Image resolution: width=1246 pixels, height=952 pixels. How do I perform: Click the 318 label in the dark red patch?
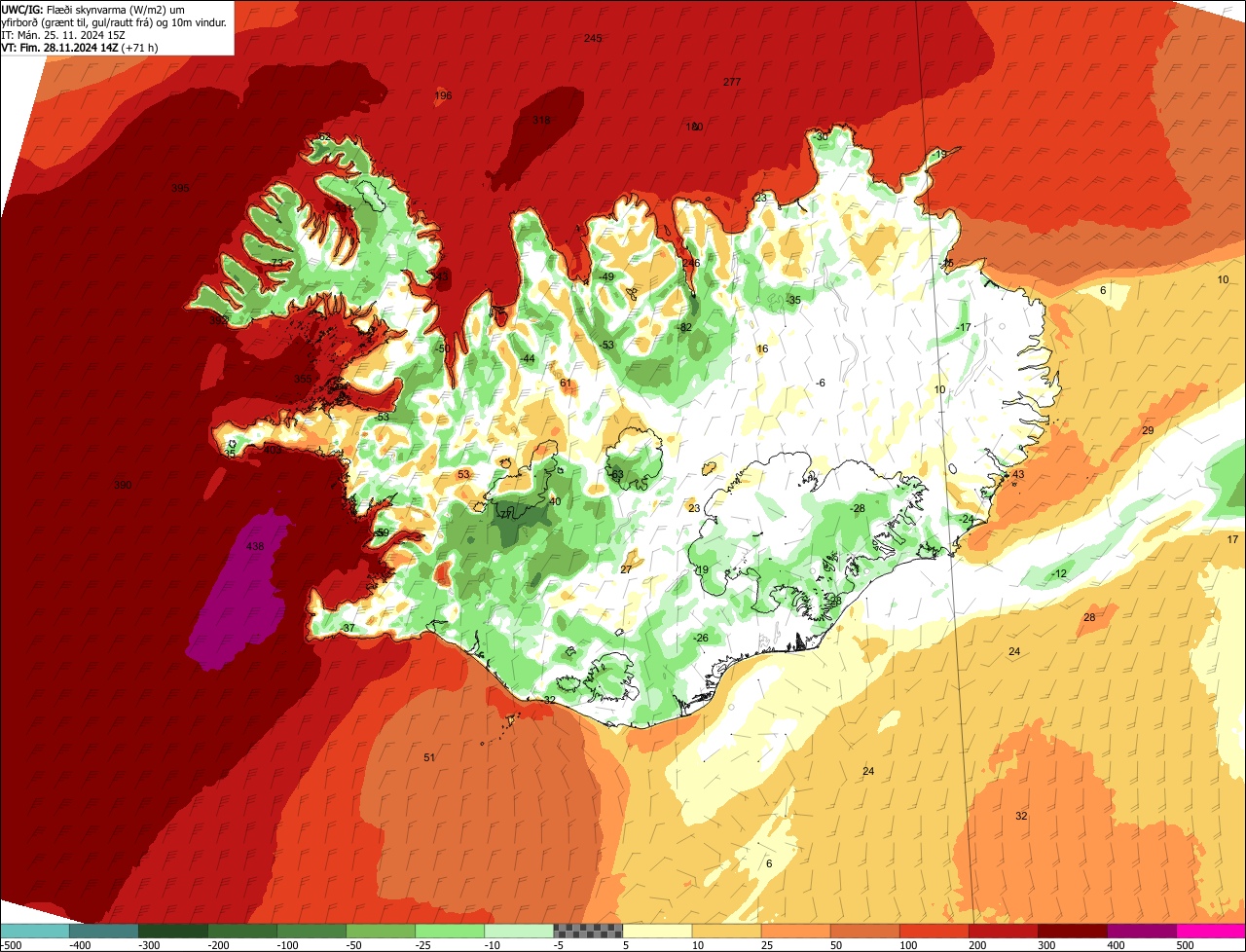[541, 121]
